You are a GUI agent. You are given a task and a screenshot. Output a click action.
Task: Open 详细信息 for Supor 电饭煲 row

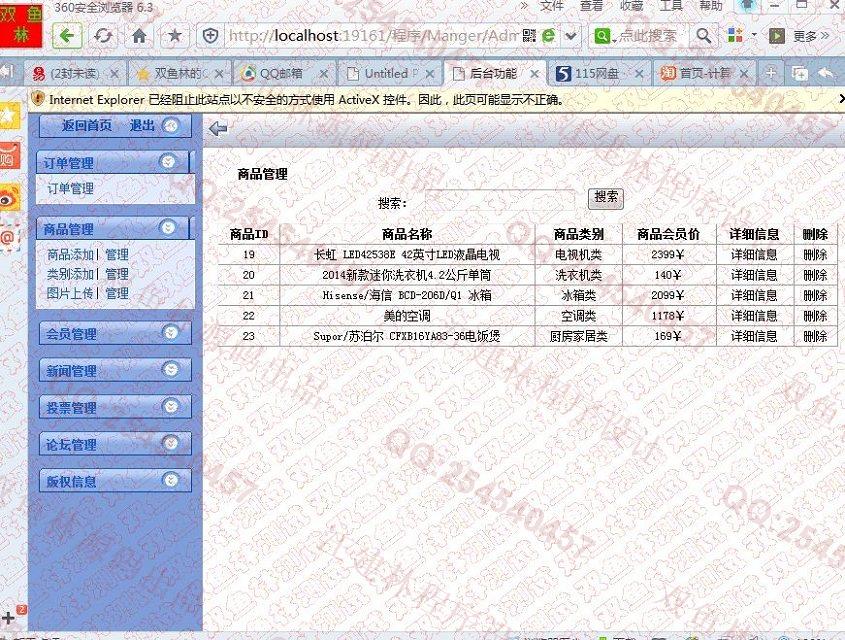(754, 336)
